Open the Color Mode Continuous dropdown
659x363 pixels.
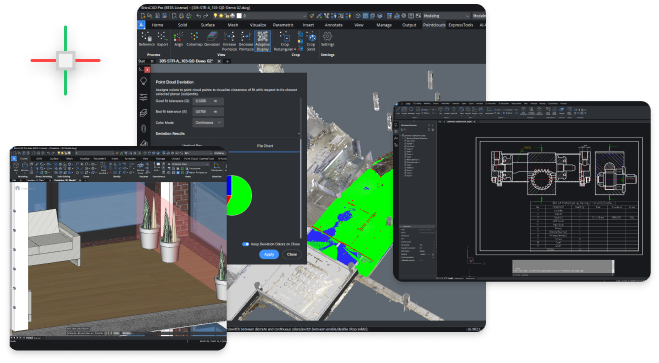coord(208,123)
